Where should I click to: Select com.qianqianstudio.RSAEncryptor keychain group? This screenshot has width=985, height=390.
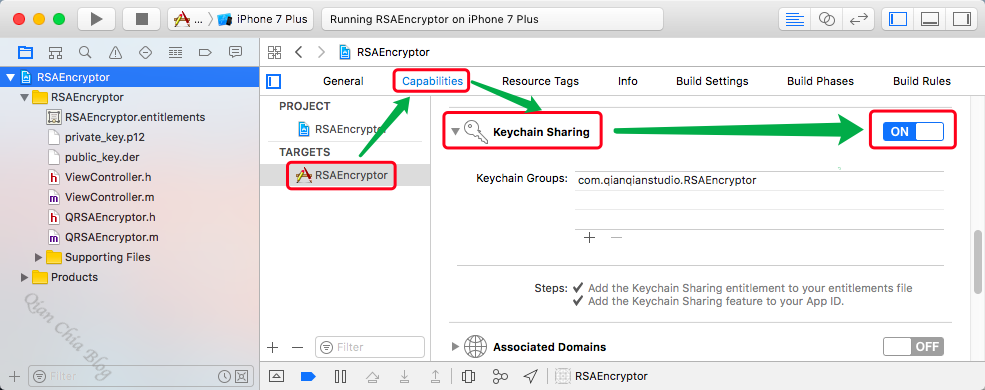[759, 181]
